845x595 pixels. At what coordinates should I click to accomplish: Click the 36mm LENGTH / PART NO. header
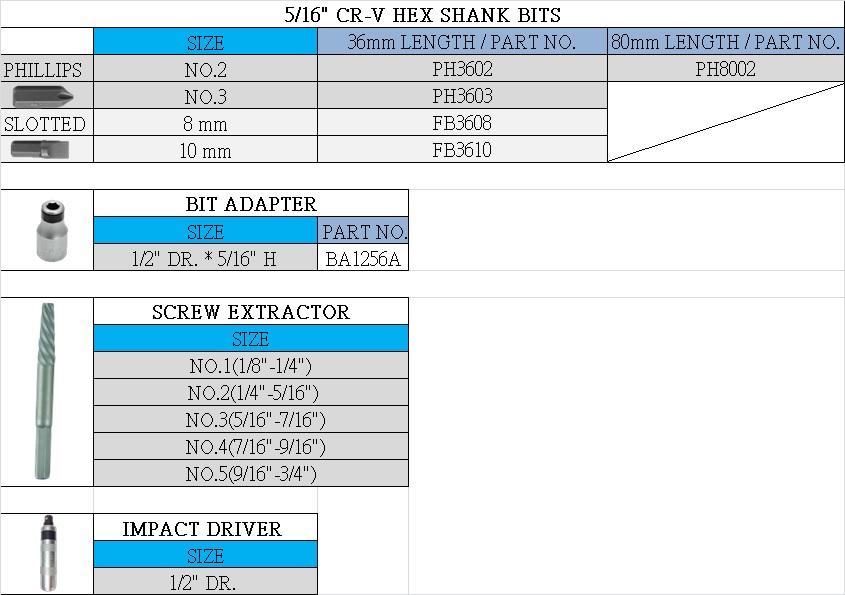[x=462, y=42]
